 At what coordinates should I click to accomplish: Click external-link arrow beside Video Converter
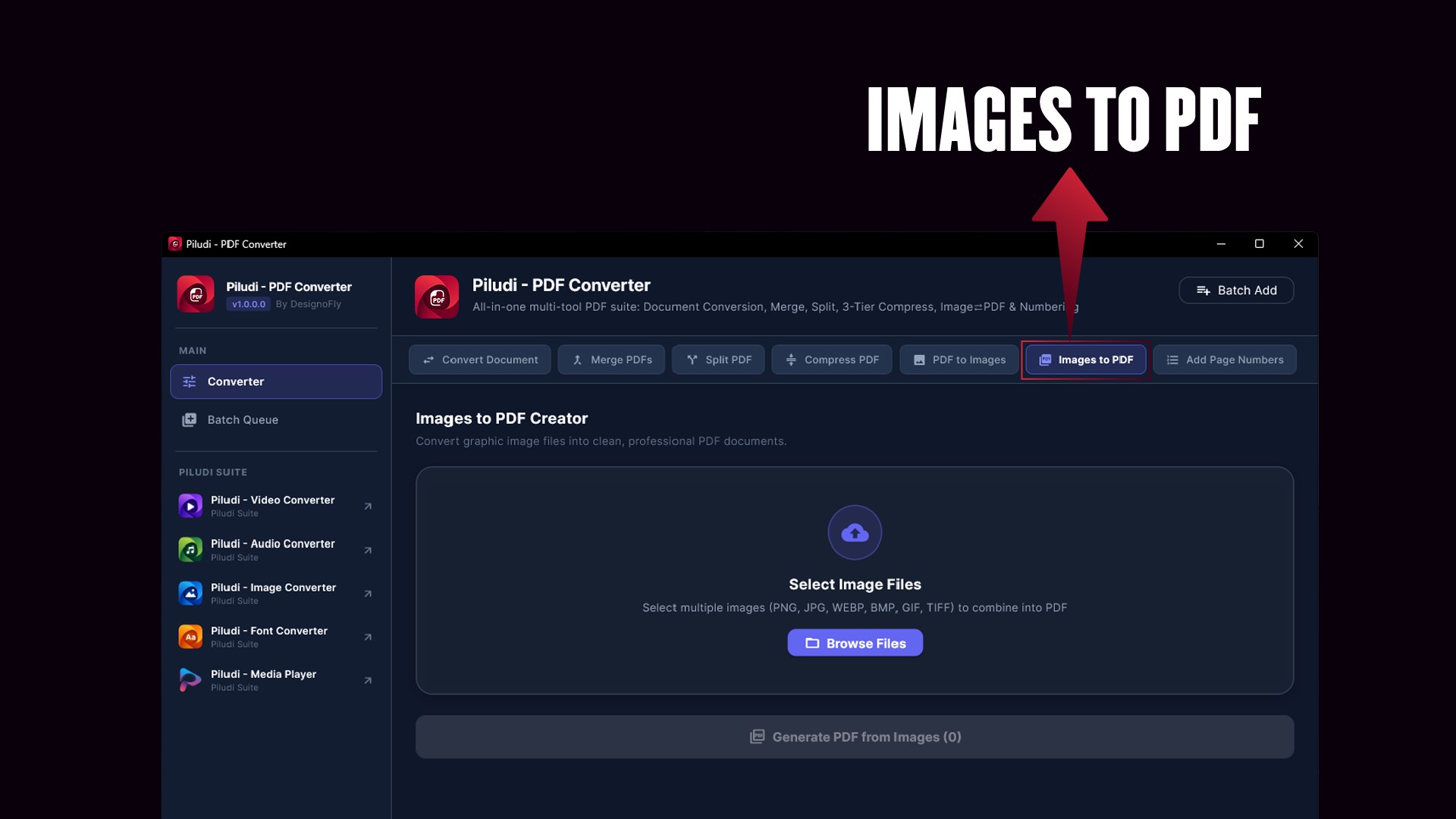pyautogui.click(x=368, y=506)
